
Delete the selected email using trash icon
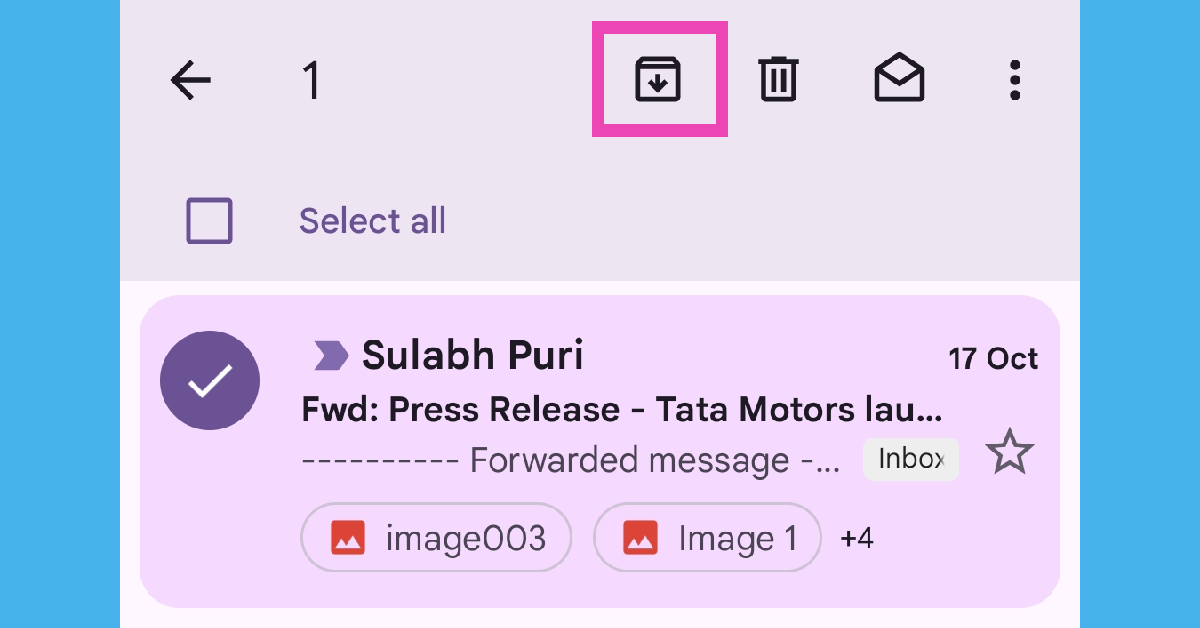coord(777,79)
